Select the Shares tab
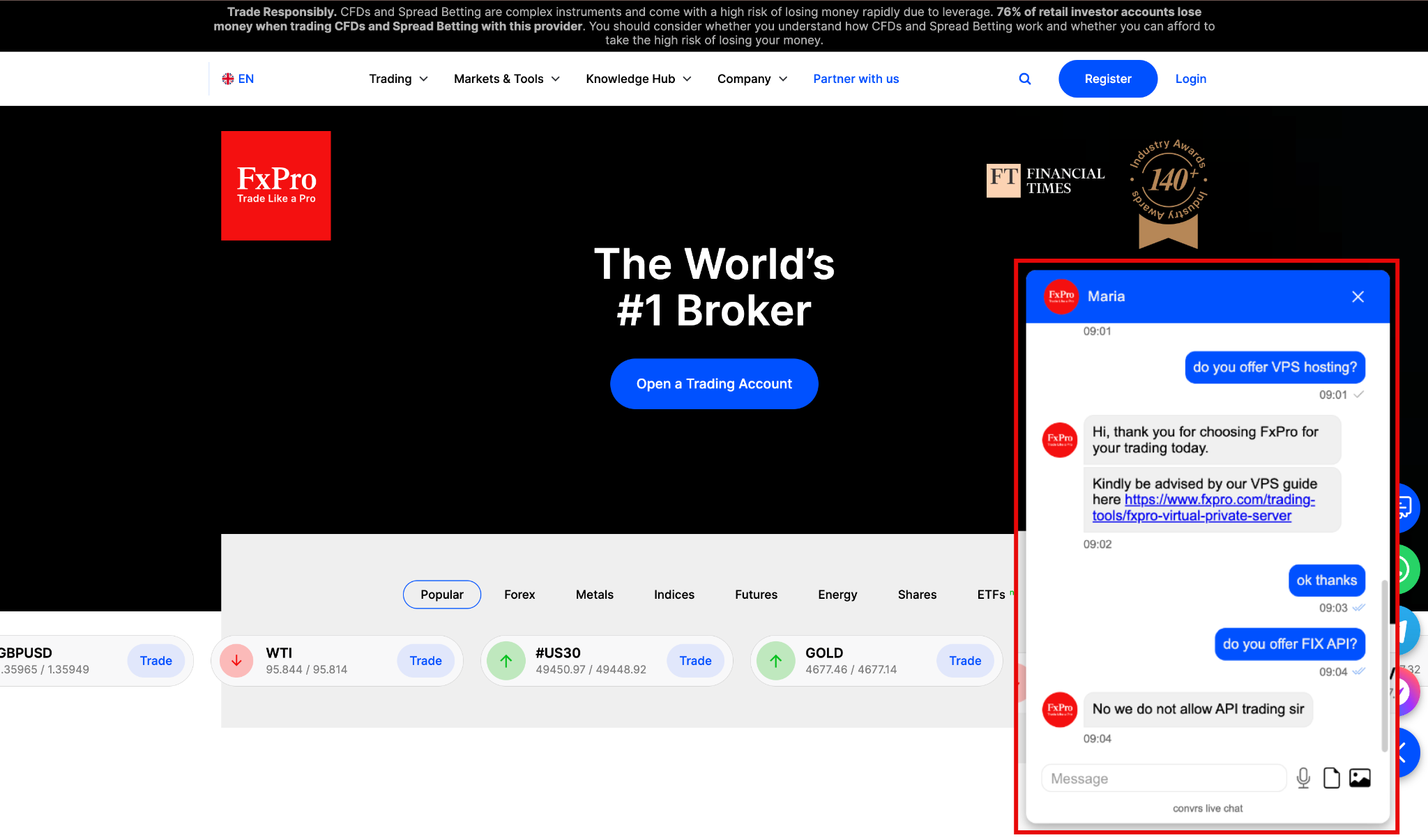 click(917, 595)
